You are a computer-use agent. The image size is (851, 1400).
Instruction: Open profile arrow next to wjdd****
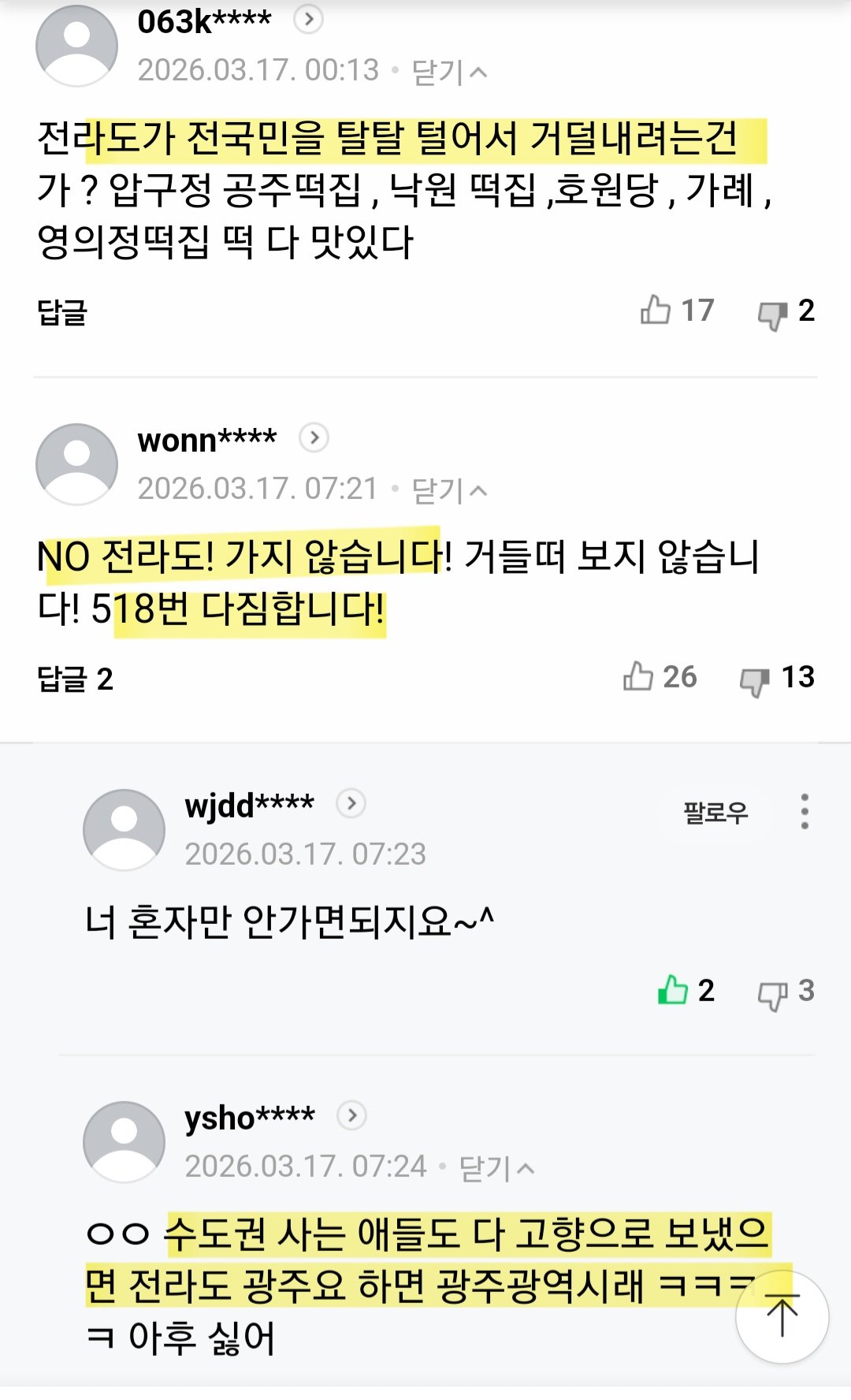351,803
